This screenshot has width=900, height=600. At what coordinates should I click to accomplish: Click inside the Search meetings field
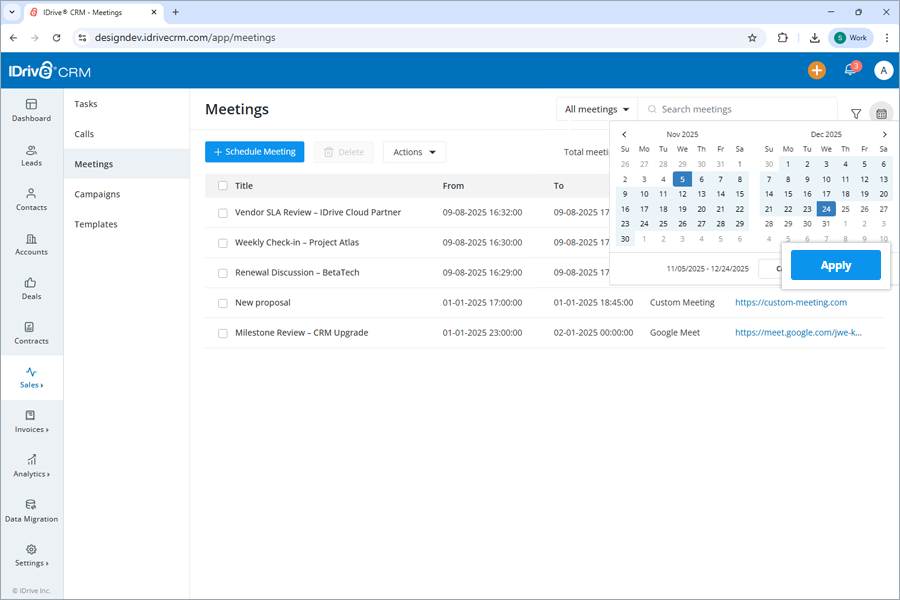[730, 109]
